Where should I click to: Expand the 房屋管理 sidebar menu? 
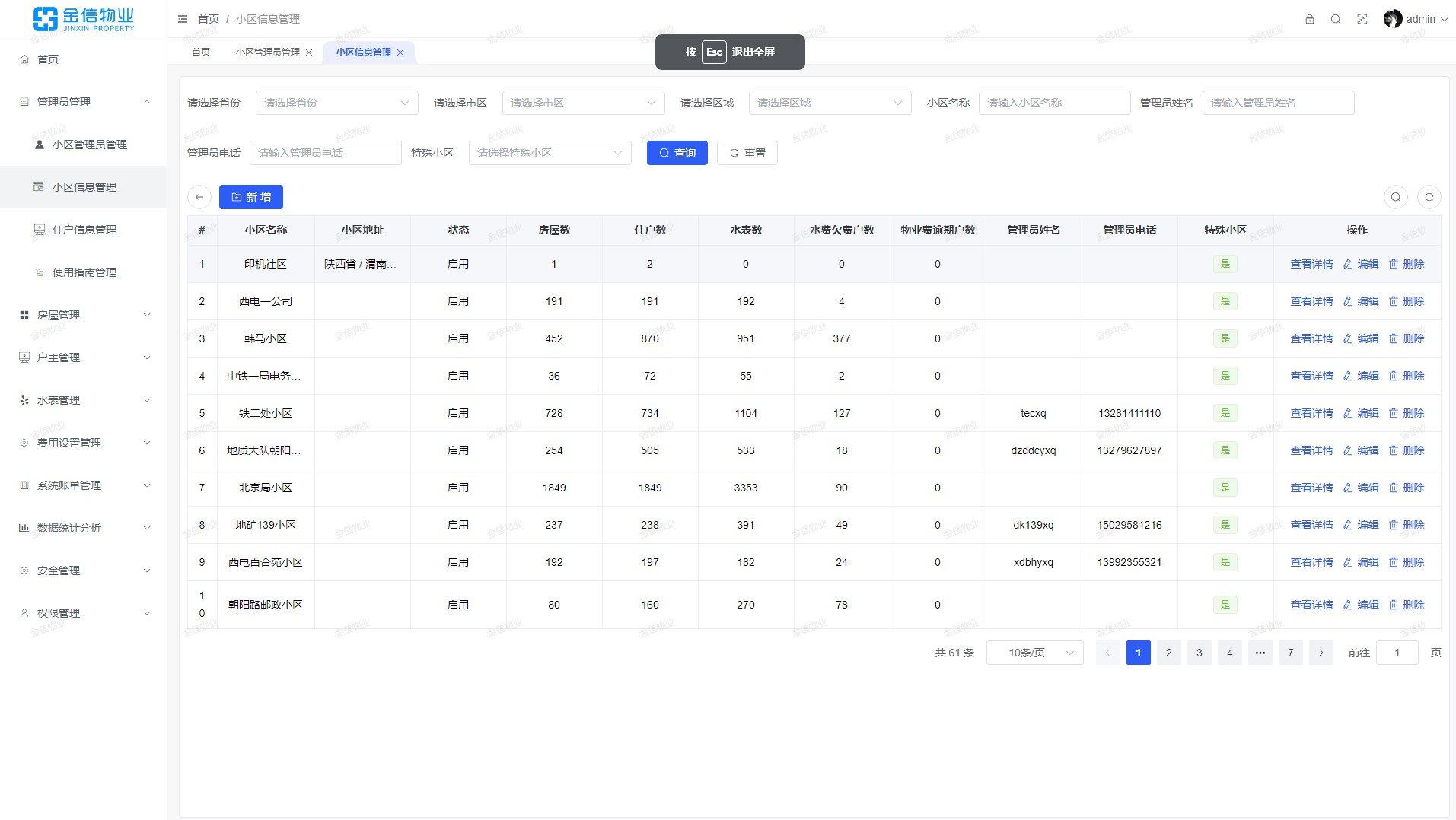click(x=84, y=315)
